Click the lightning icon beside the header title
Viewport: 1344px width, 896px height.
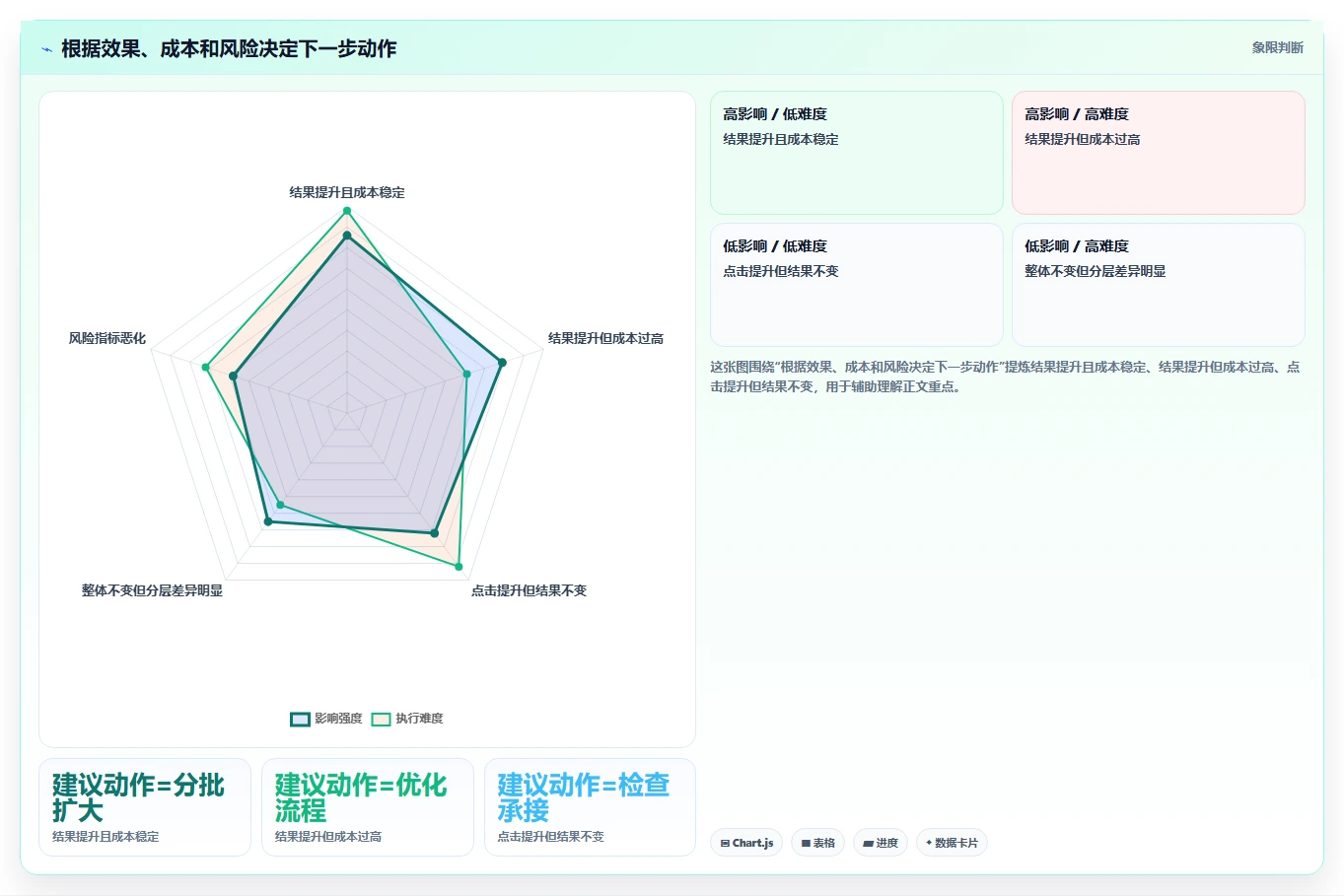click(x=46, y=48)
